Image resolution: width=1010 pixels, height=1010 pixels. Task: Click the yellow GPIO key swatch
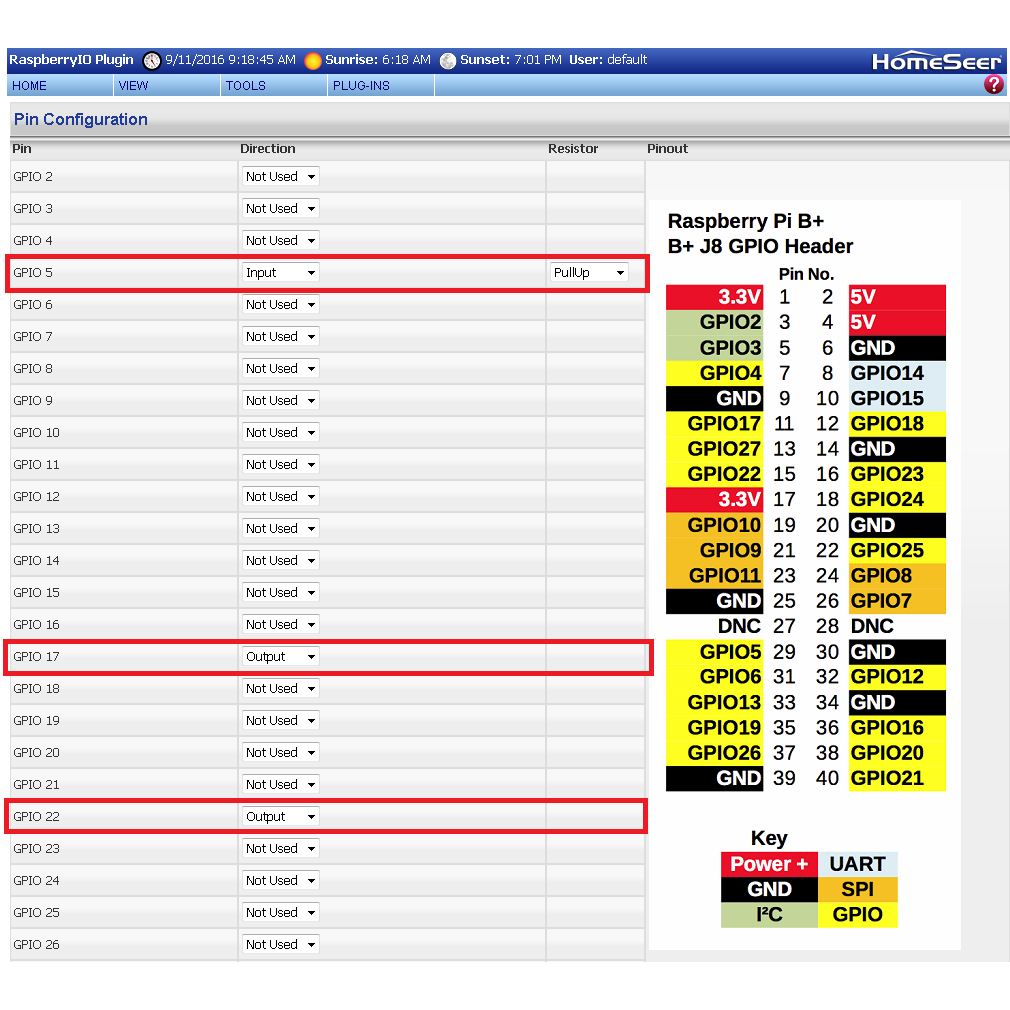pos(857,914)
